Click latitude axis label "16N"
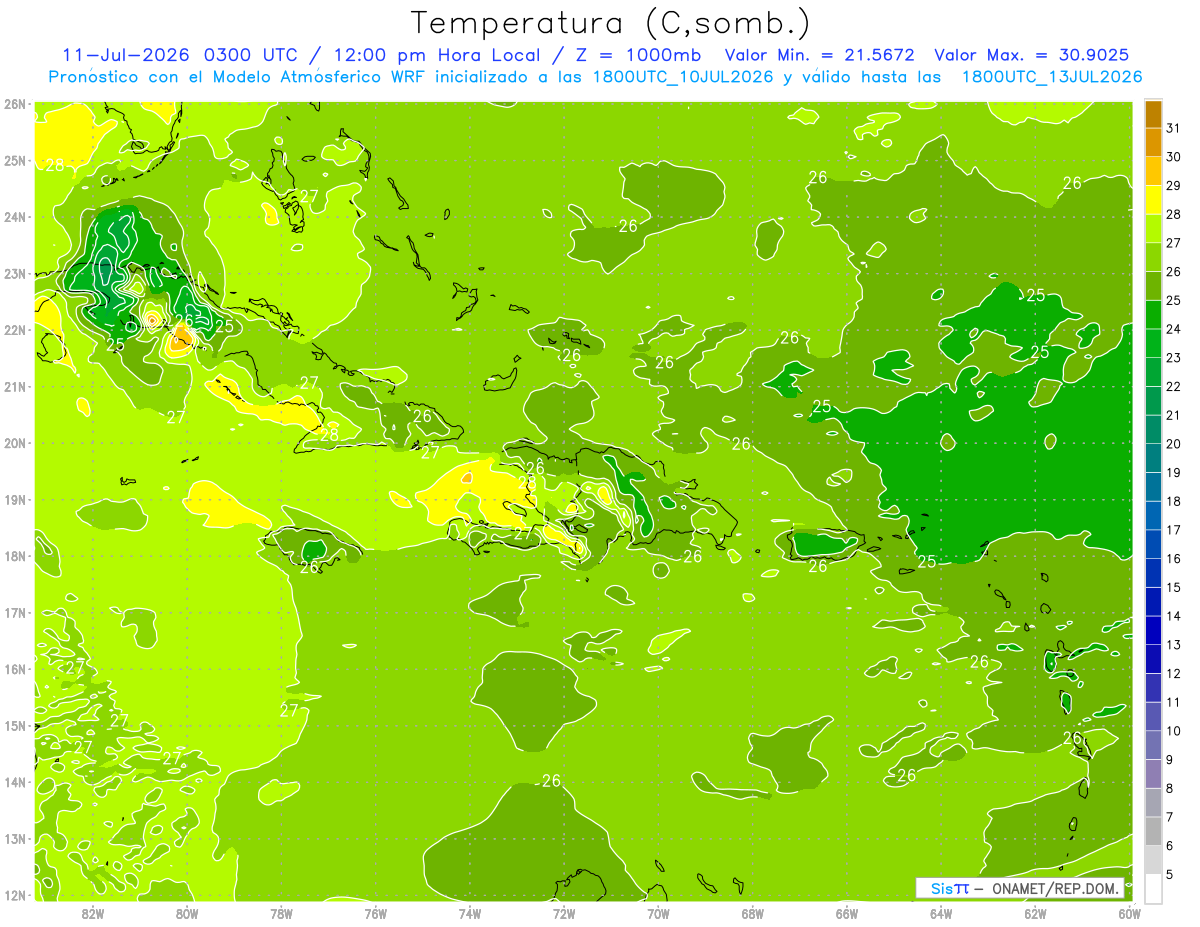This screenshot has width=1200, height=927. point(14,669)
